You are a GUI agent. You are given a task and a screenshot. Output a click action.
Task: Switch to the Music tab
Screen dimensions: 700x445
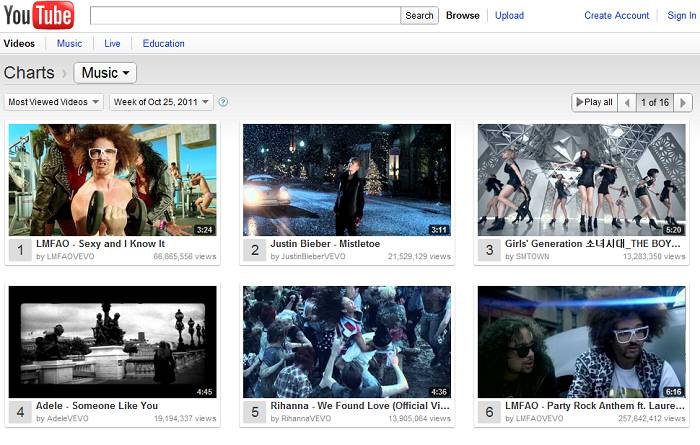click(x=69, y=44)
